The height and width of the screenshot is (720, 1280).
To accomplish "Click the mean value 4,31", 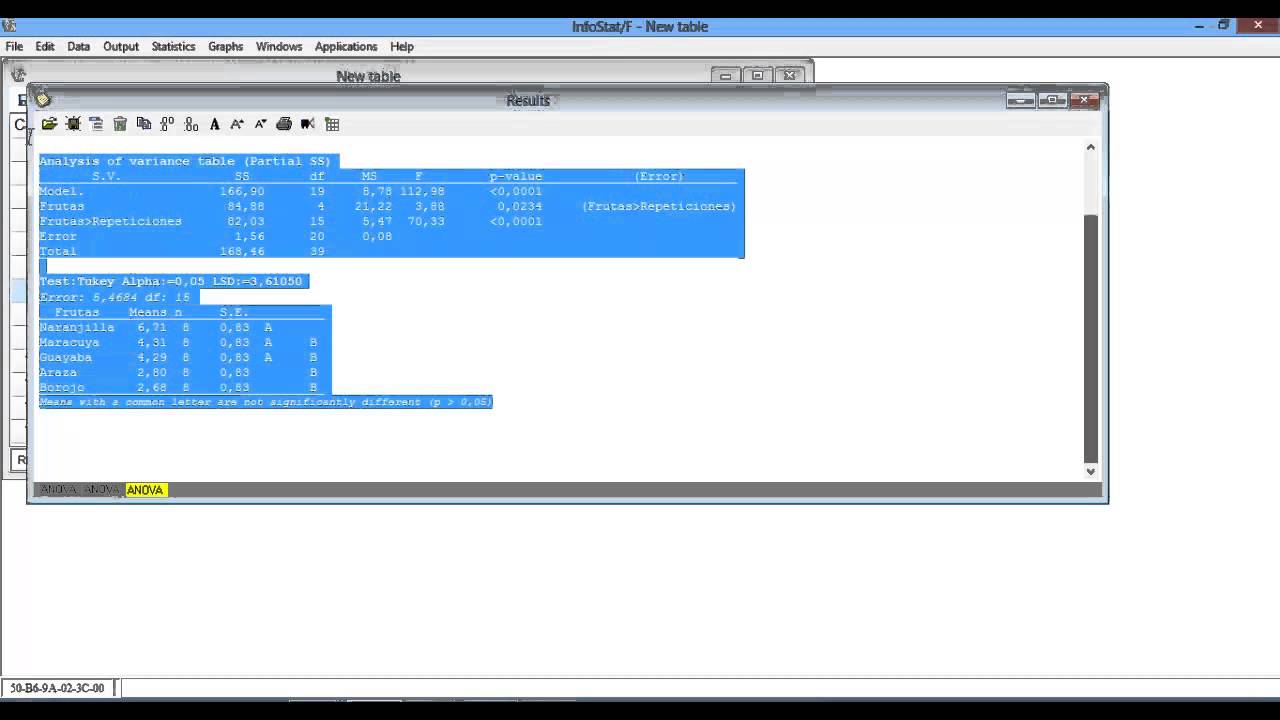I will point(151,342).
